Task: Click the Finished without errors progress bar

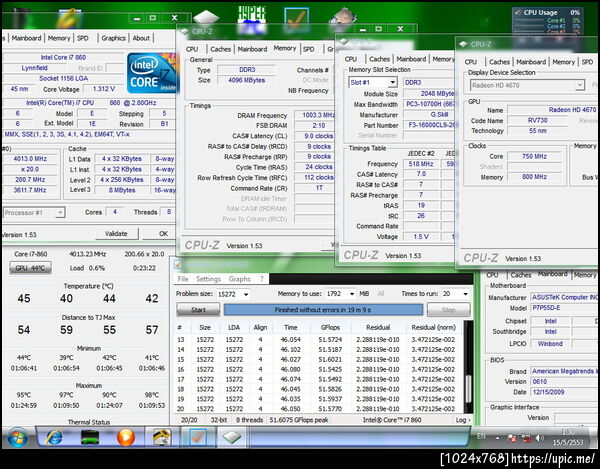Action: pos(323,310)
